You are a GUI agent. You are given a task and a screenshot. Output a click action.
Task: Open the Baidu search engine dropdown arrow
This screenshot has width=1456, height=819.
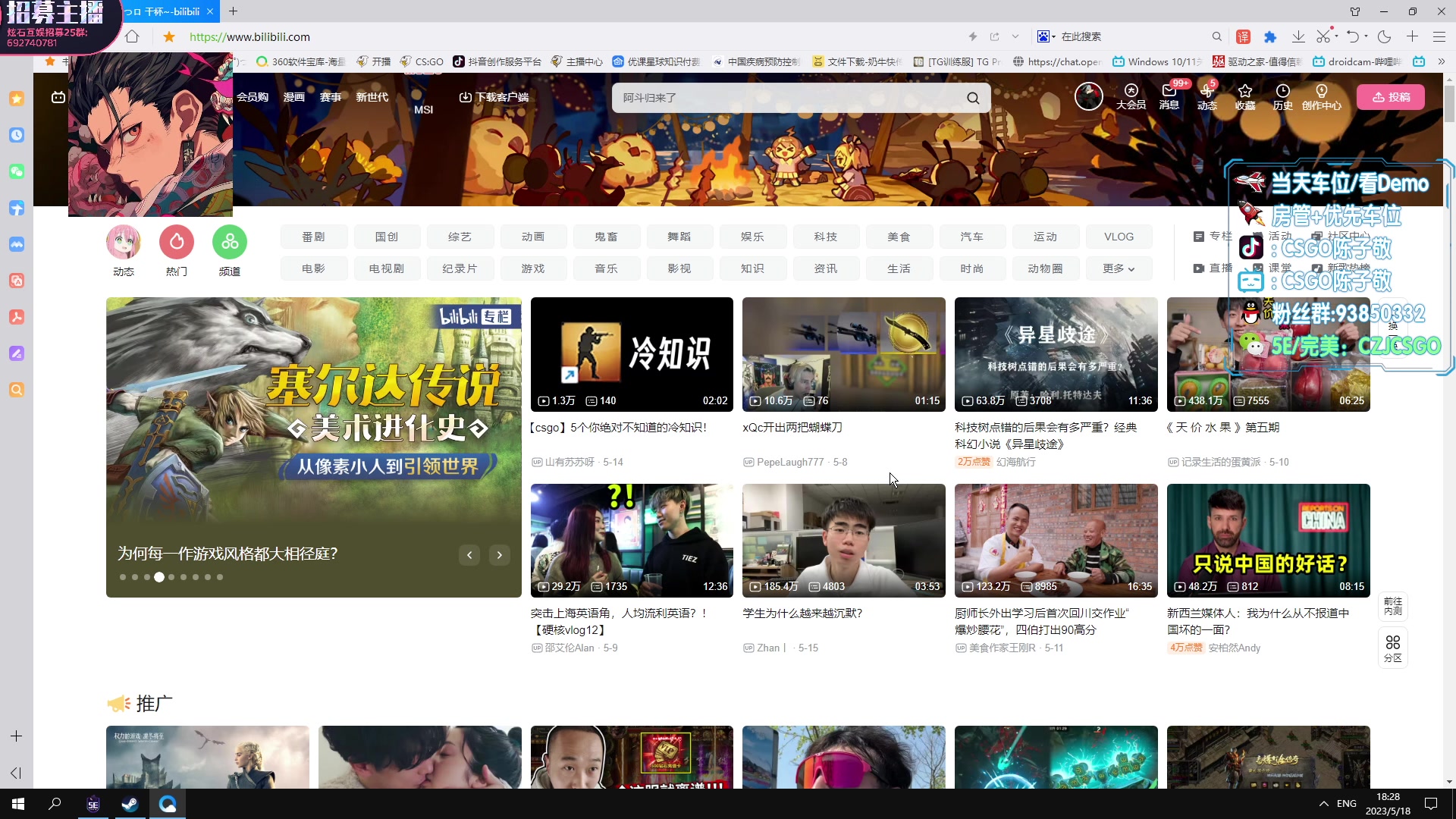1053,36
